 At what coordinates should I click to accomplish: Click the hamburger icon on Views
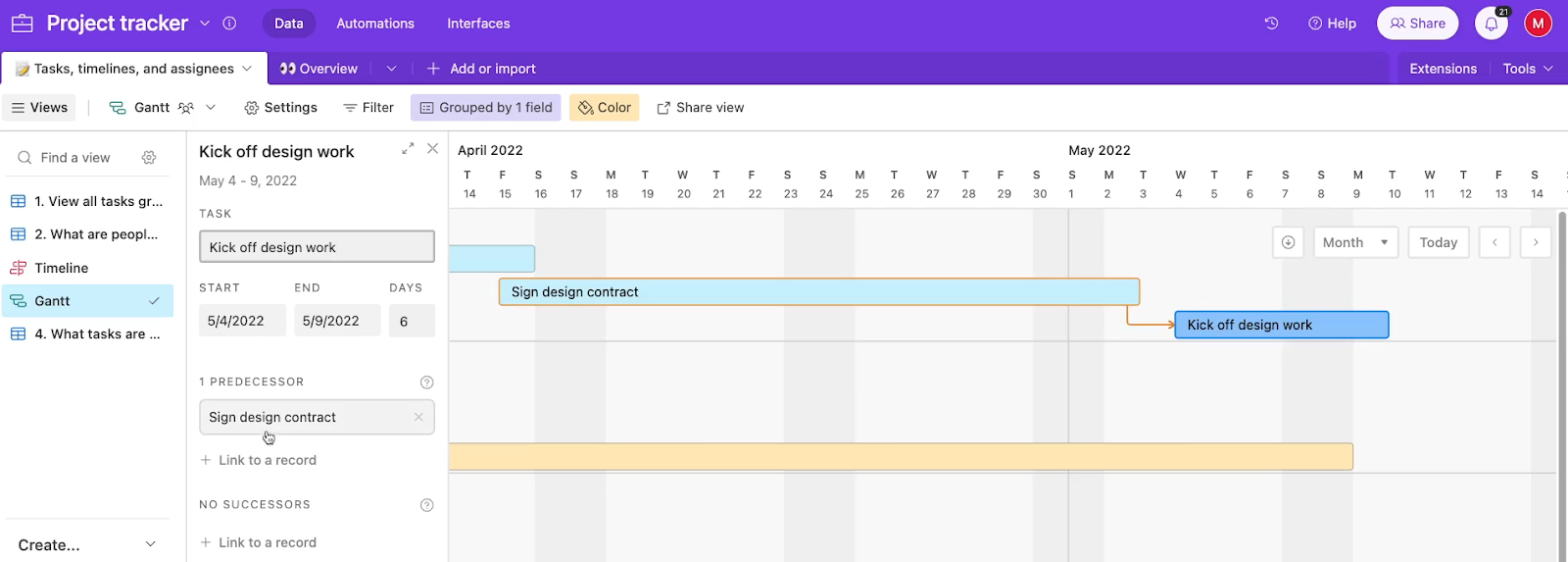pyautogui.click(x=18, y=108)
